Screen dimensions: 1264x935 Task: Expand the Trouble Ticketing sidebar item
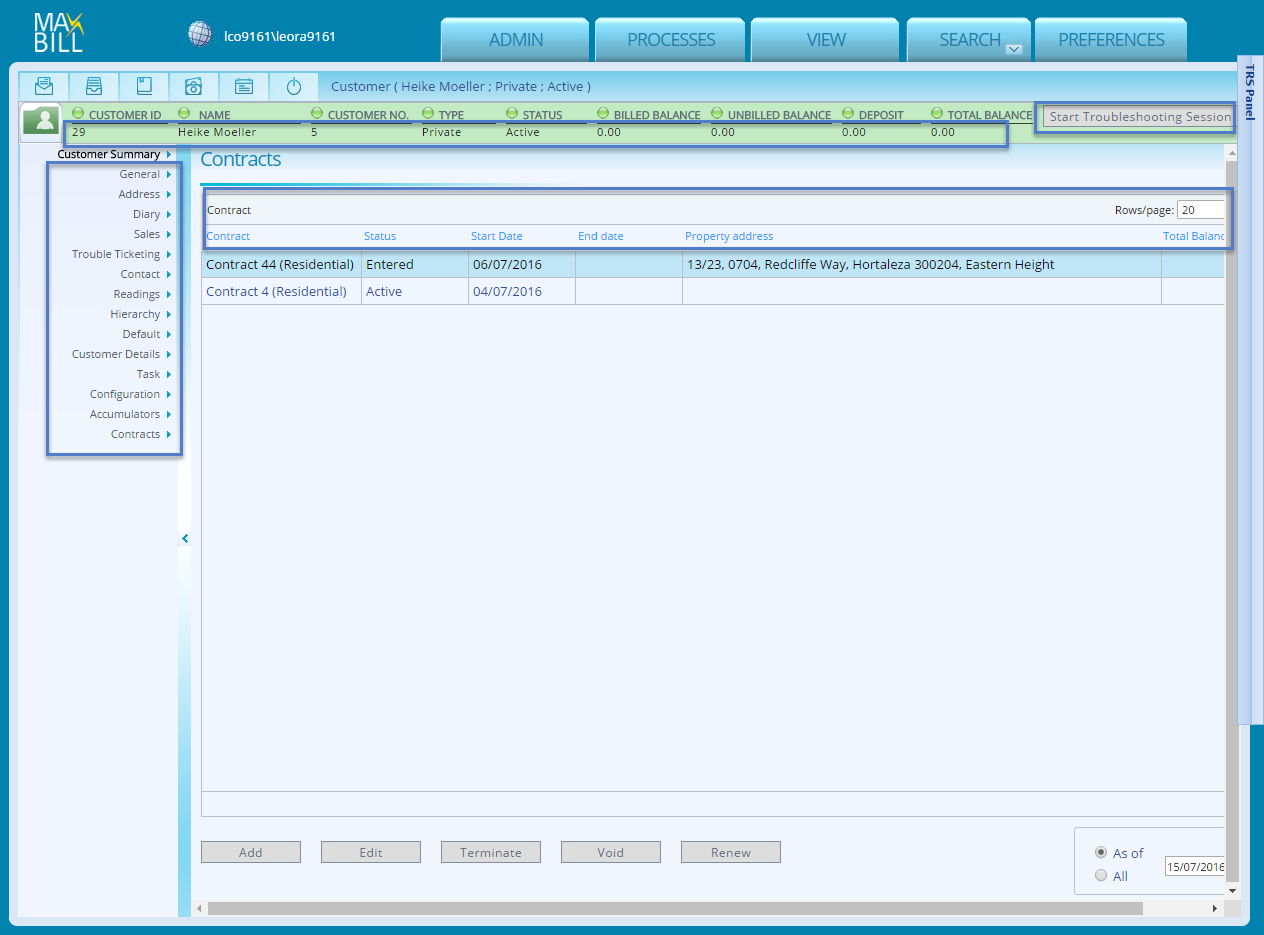click(116, 254)
